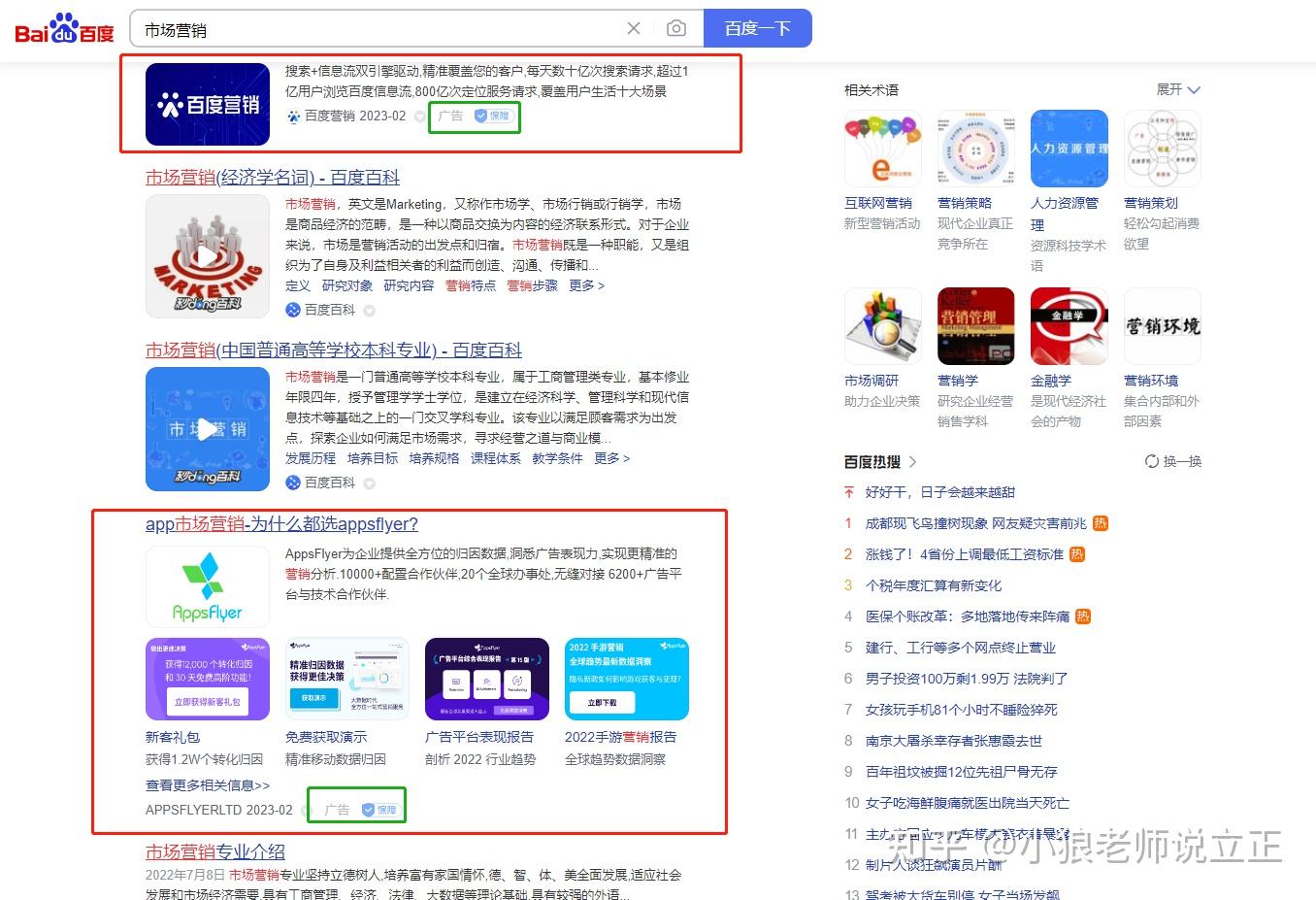This screenshot has height=900, width=1316.
Task: Open the 营销步骤 sub-link
Action: (x=532, y=285)
